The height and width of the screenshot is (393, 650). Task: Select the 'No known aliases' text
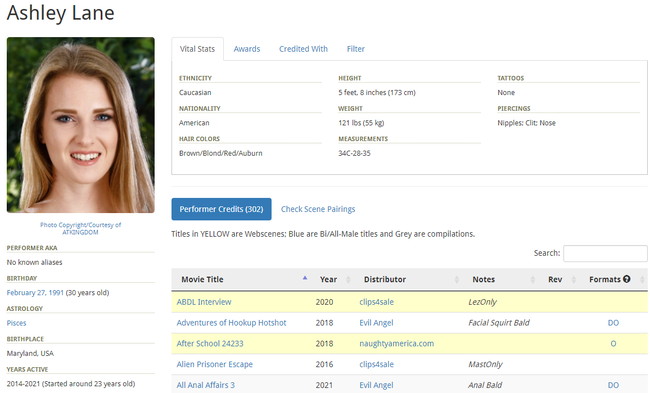point(34,262)
